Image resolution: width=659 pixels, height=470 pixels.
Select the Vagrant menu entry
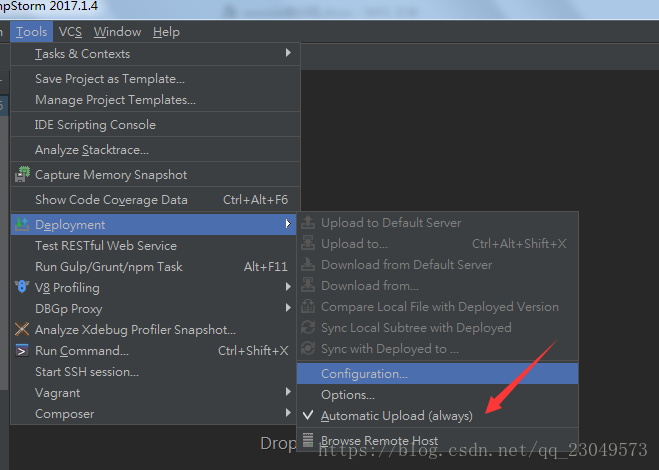pyautogui.click(x=153, y=393)
